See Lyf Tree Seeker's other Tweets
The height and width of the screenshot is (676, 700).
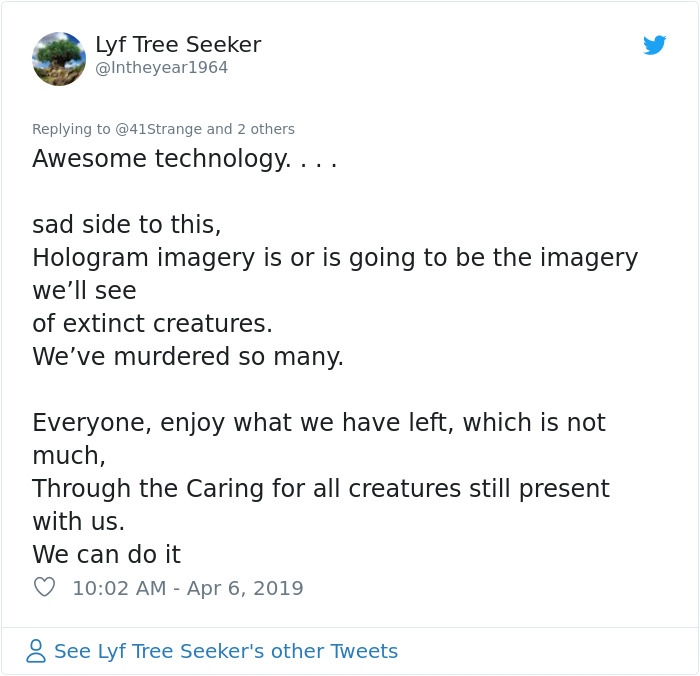(x=225, y=651)
